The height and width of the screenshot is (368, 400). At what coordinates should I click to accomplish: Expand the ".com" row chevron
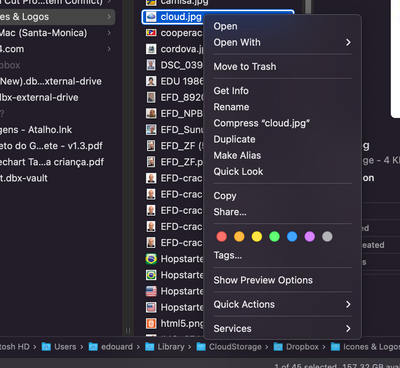(109, 49)
